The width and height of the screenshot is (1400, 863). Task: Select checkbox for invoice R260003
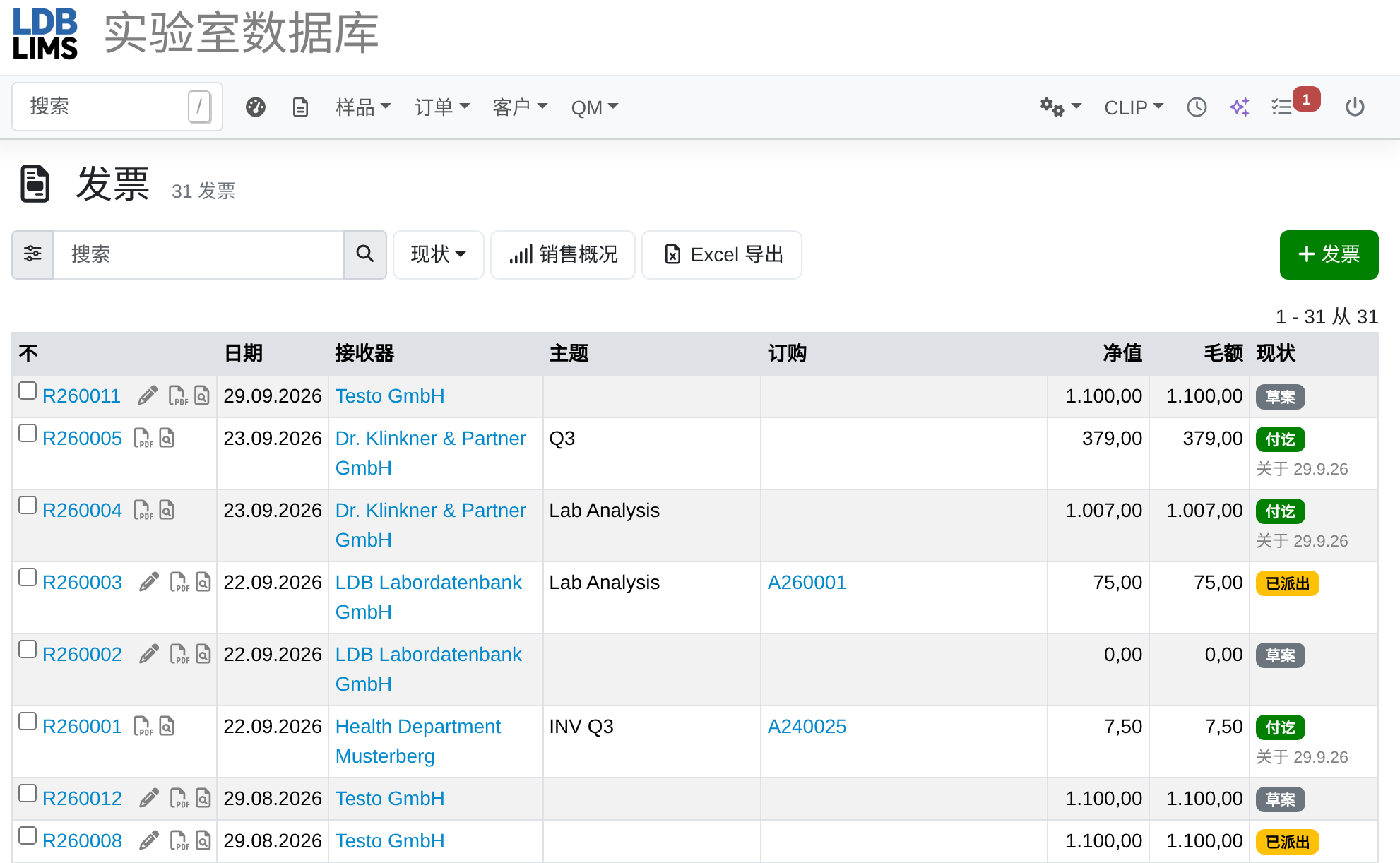(28, 577)
